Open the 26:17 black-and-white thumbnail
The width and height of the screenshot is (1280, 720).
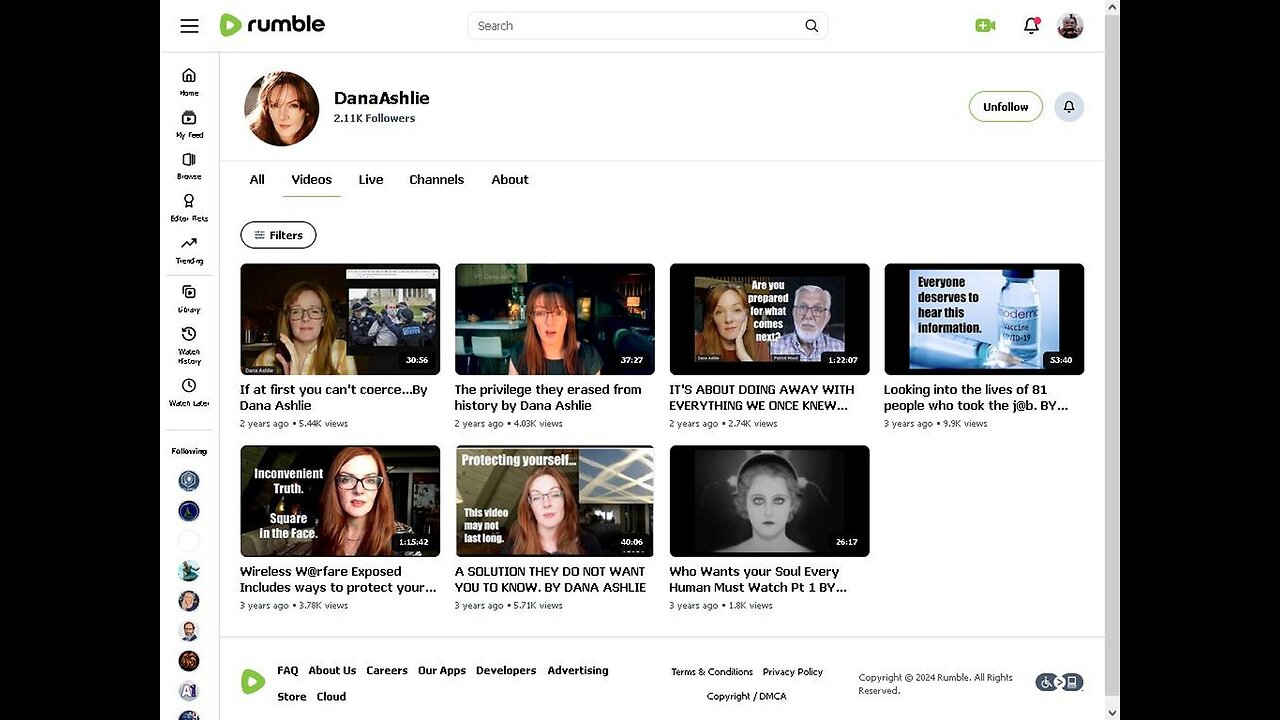(769, 501)
